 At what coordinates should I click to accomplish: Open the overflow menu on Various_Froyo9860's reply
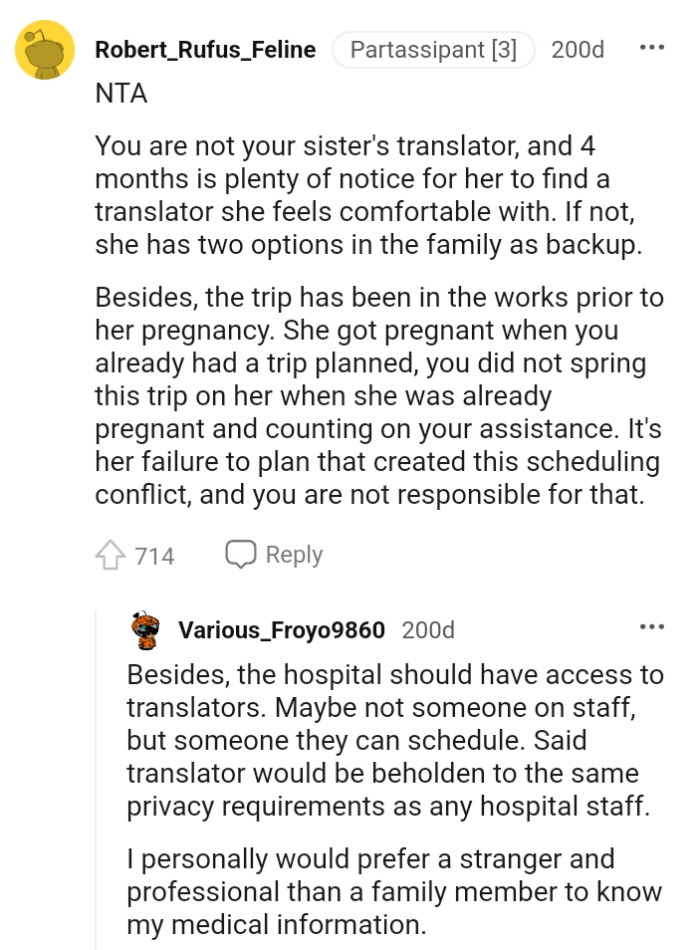pos(652,625)
